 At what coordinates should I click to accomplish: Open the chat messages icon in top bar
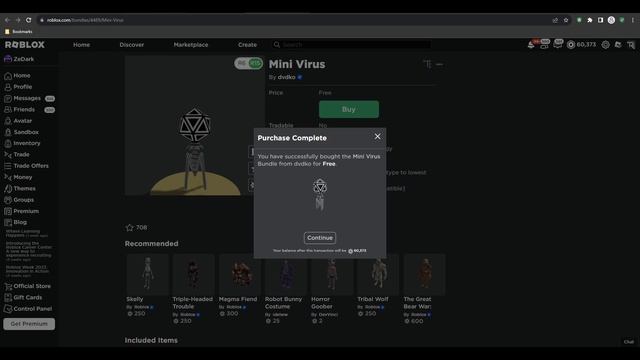coord(558,44)
